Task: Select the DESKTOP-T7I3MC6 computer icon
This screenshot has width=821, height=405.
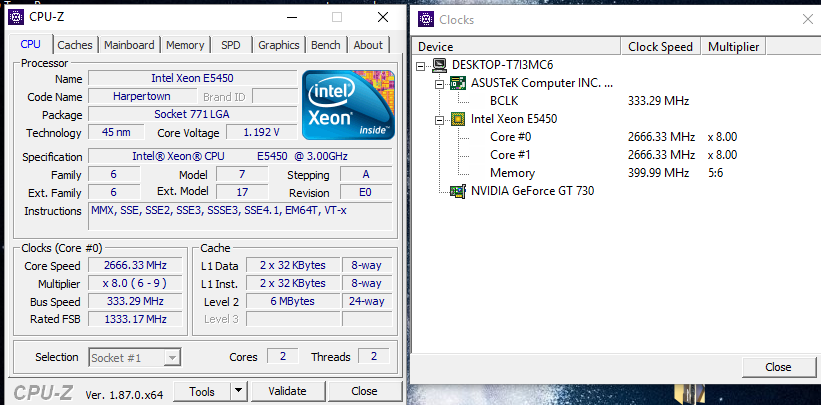Action: (441, 65)
